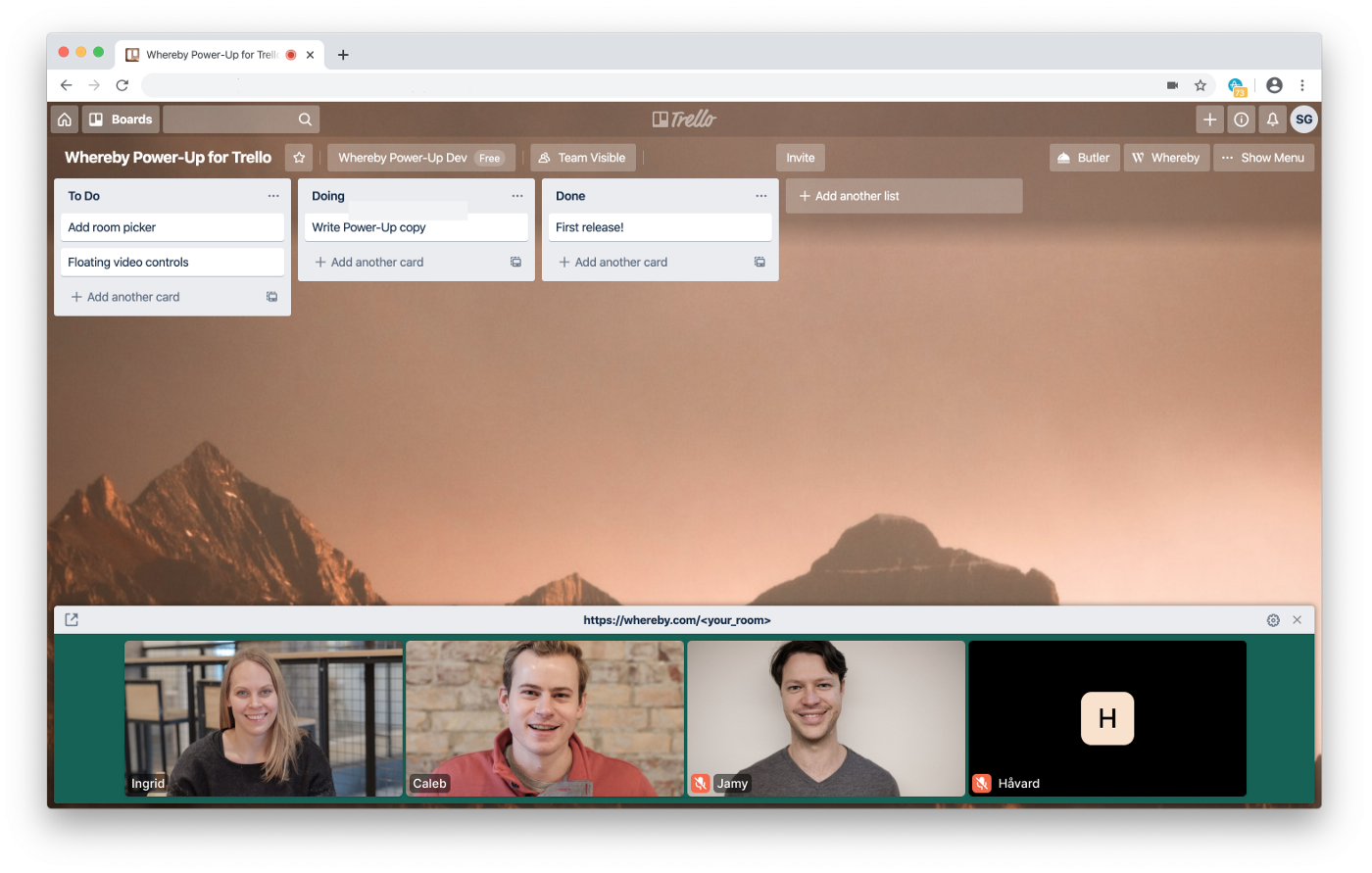Image resolution: width=1372 pixels, height=873 pixels.
Task: Open the Add room picker card
Action: coord(172,227)
